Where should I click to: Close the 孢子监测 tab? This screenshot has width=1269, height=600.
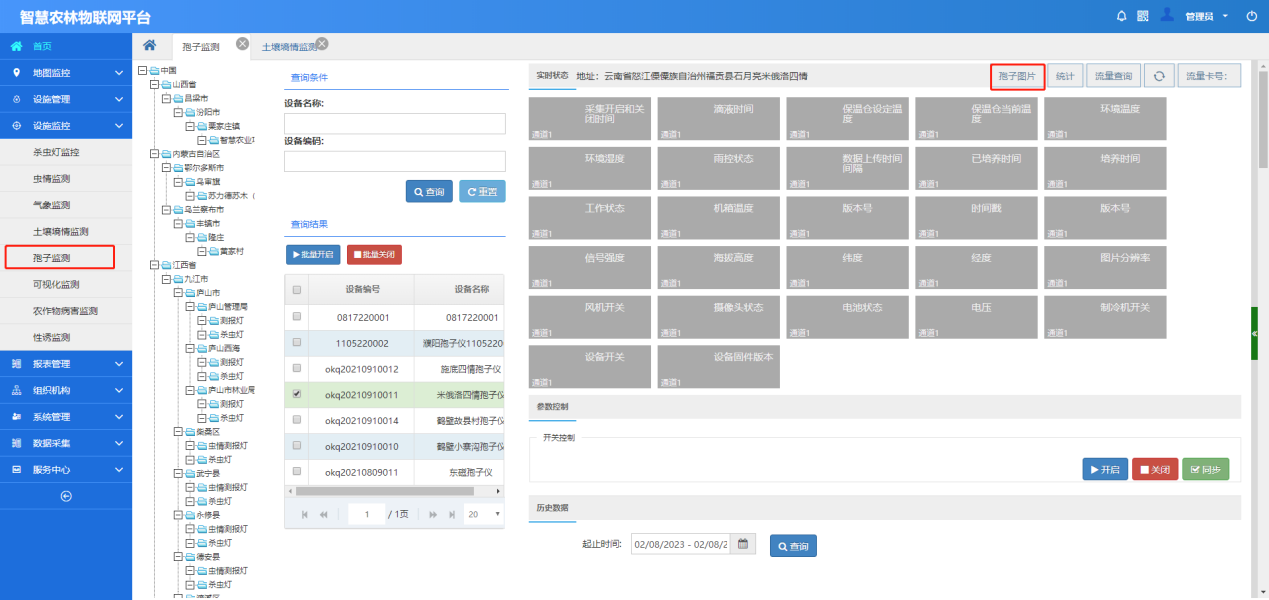(242, 43)
